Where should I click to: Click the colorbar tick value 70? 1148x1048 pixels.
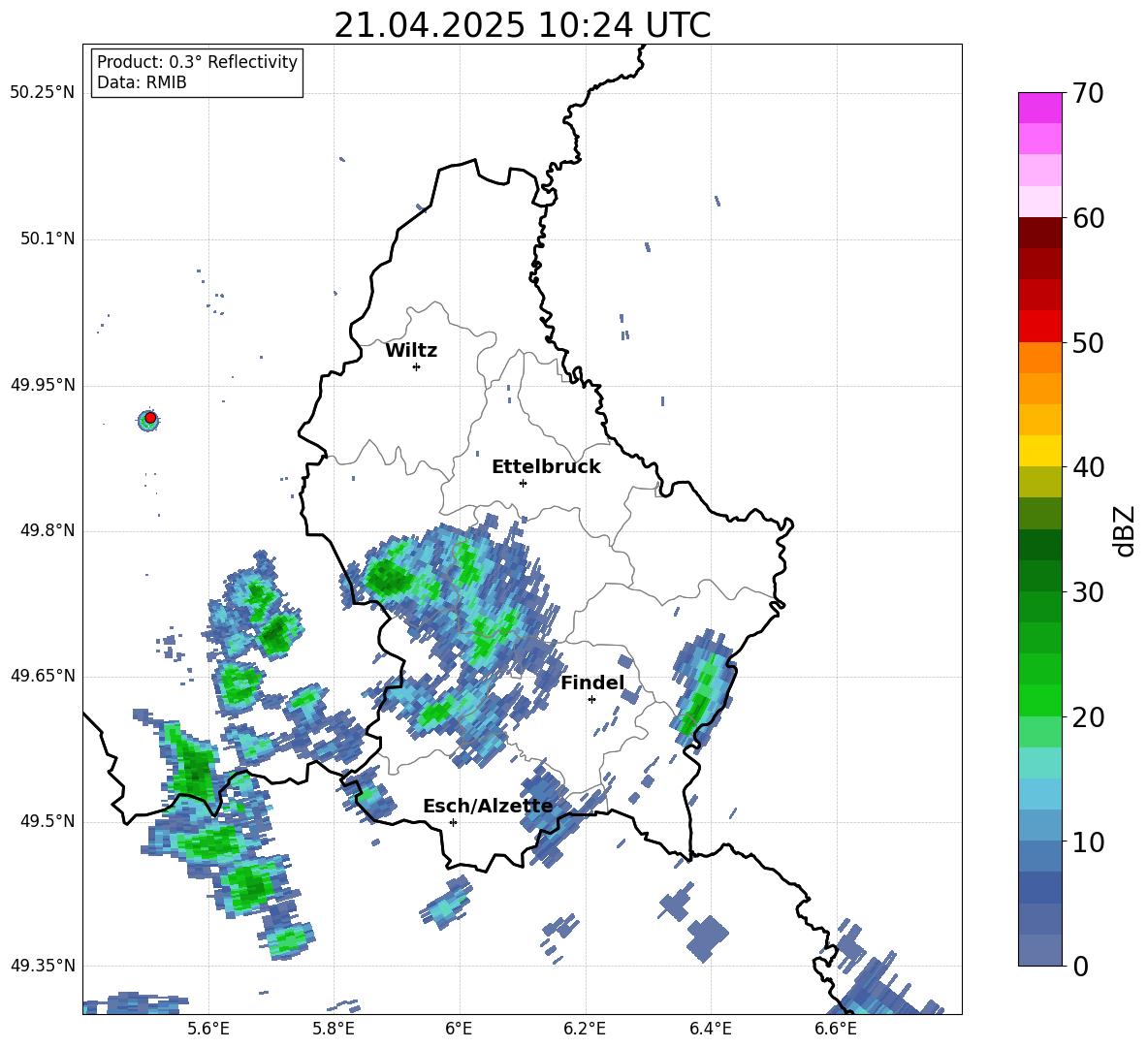click(1089, 93)
